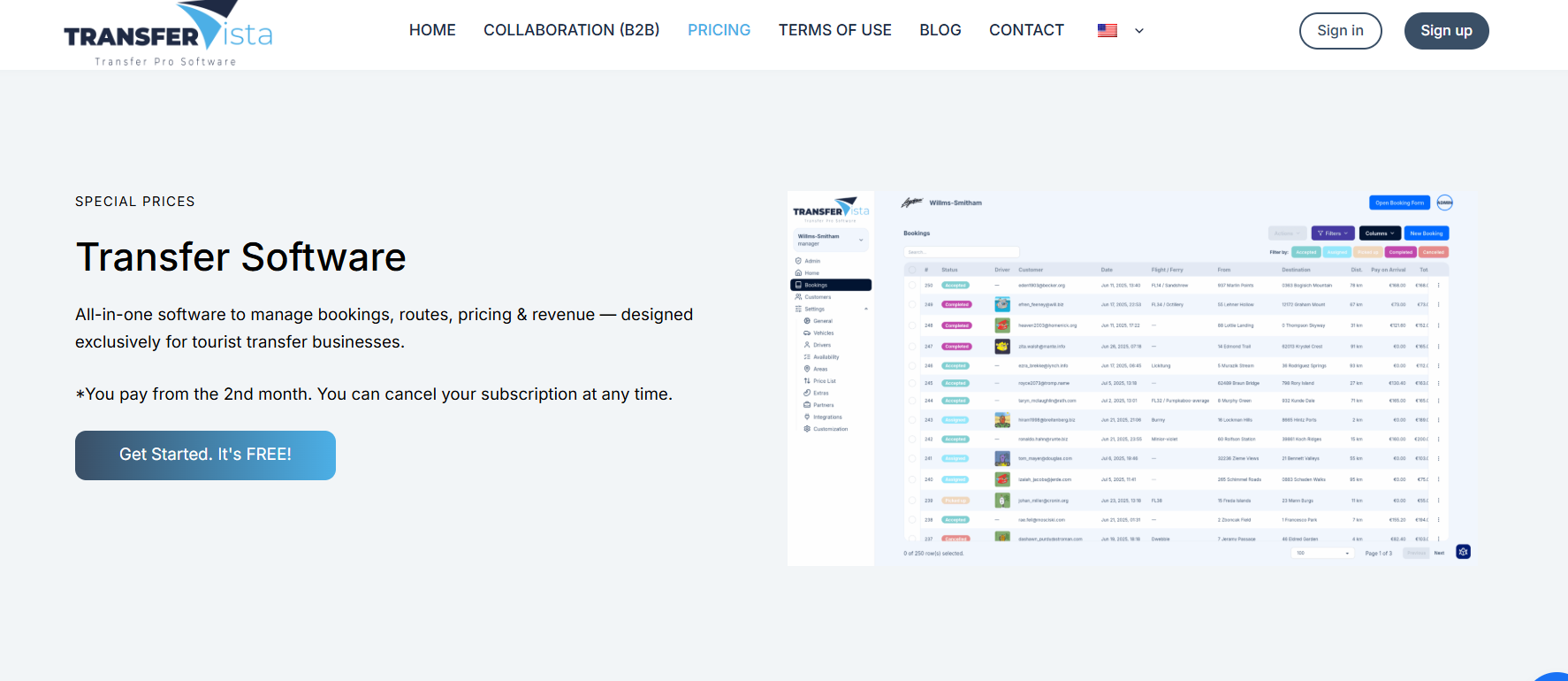Open the Collaboration (B2B) page
This screenshot has height=681, width=1568.
pyautogui.click(x=571, y=30)
